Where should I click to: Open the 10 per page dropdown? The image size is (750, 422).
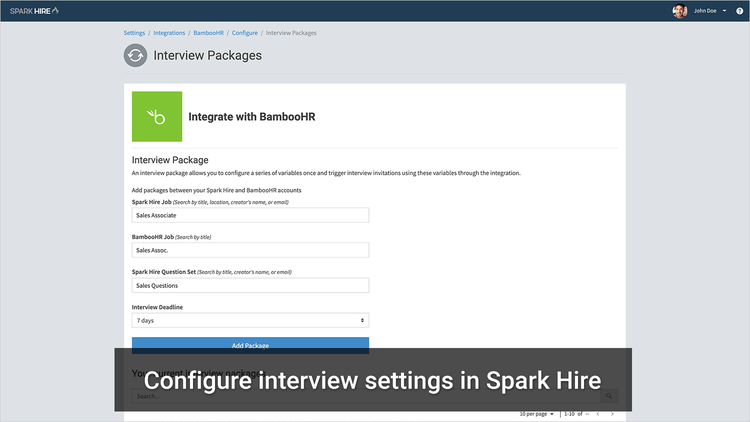tap(537, 414)
